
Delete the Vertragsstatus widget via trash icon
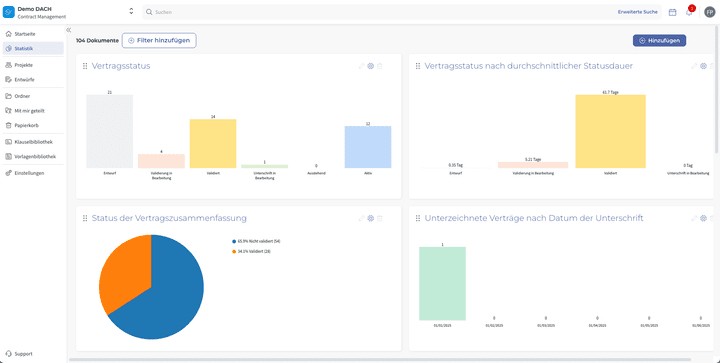[380, 66]
